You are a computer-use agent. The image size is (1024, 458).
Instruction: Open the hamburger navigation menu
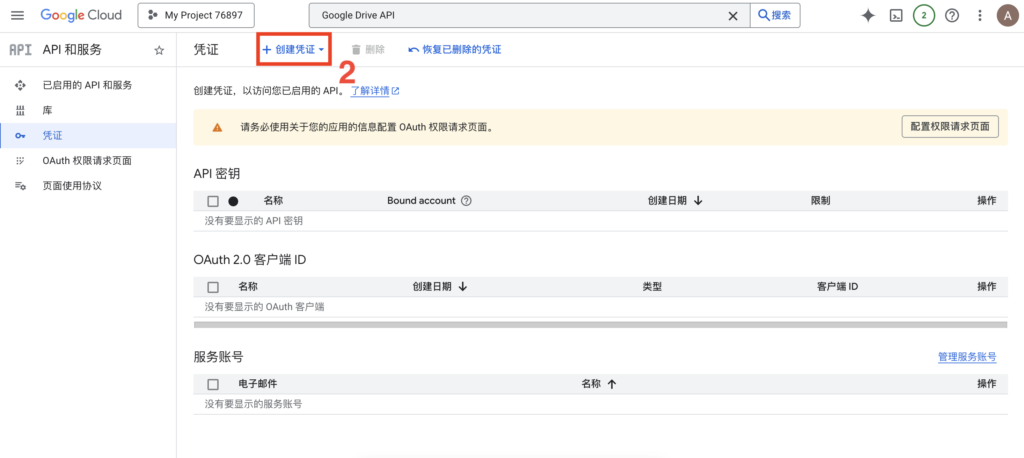point(17,15)
